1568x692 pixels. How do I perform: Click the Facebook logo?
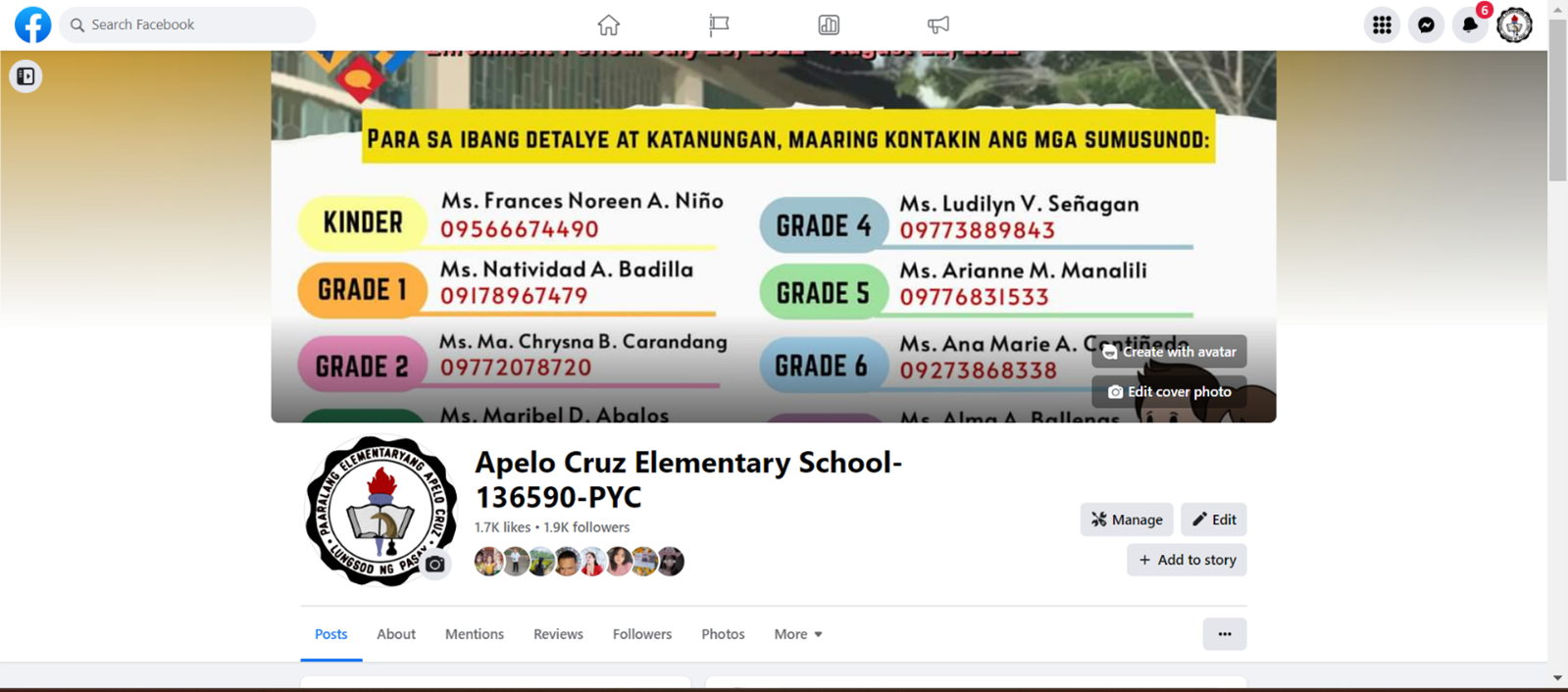[x=32, y=25]
